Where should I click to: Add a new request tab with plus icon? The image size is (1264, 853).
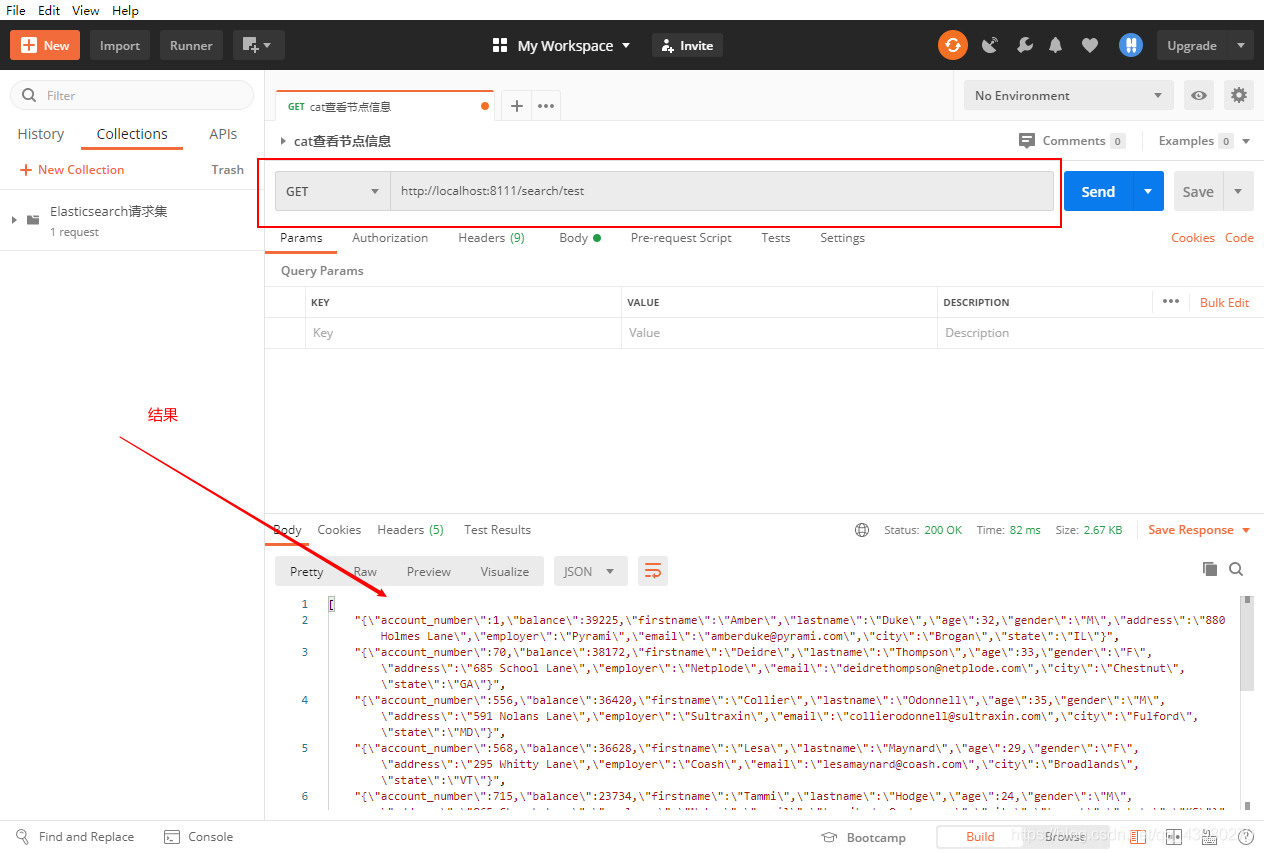[x=517, y=106]
